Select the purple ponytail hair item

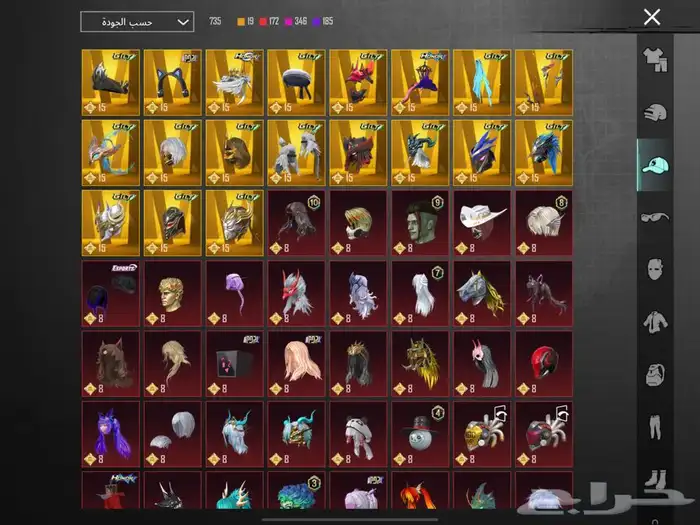(234, 294)
